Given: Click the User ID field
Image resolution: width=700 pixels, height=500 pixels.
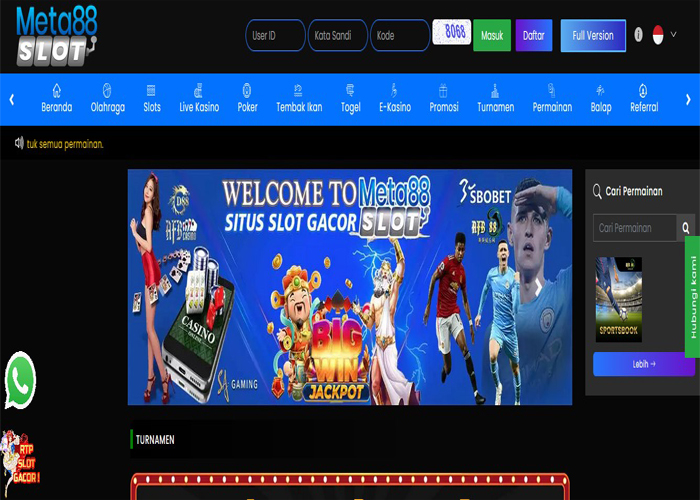Looking at the screenshot, I should pyautogui.click(x=275, y=35).
